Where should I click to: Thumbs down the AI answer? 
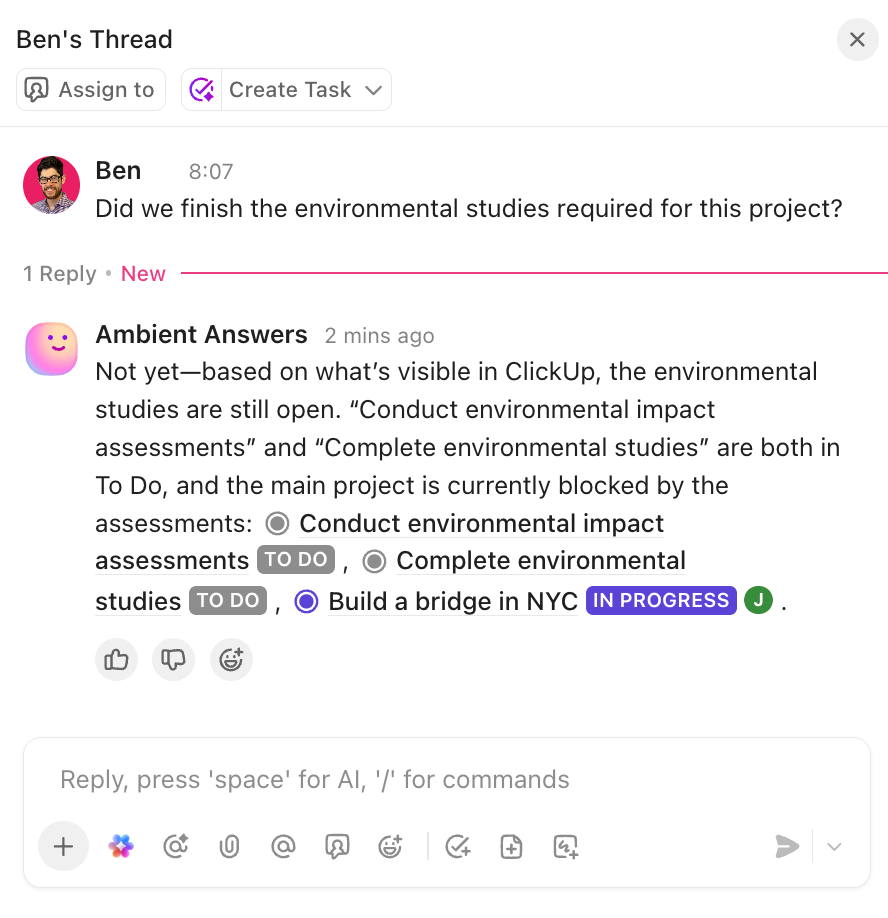(x=173, y=659)
